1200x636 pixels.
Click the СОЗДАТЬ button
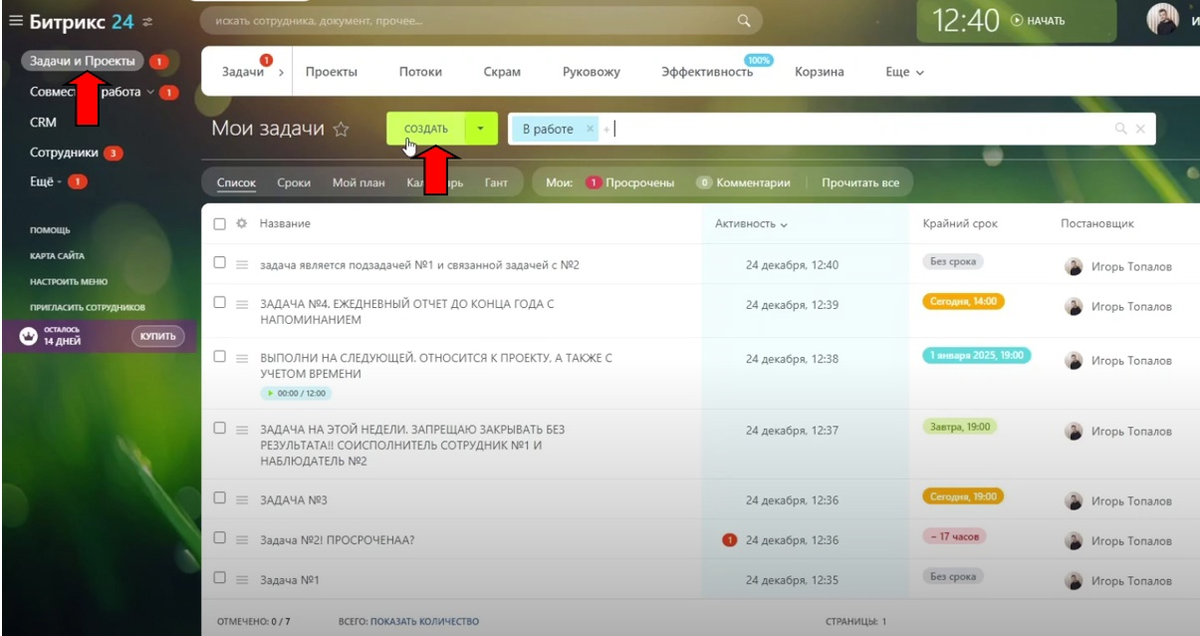[x=426, y=129]
